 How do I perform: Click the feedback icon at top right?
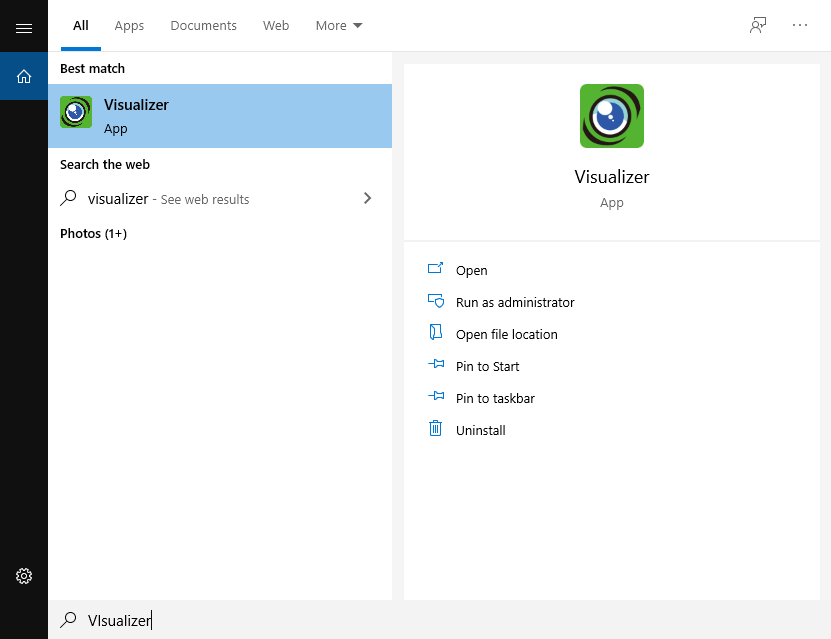coord(758,26)
